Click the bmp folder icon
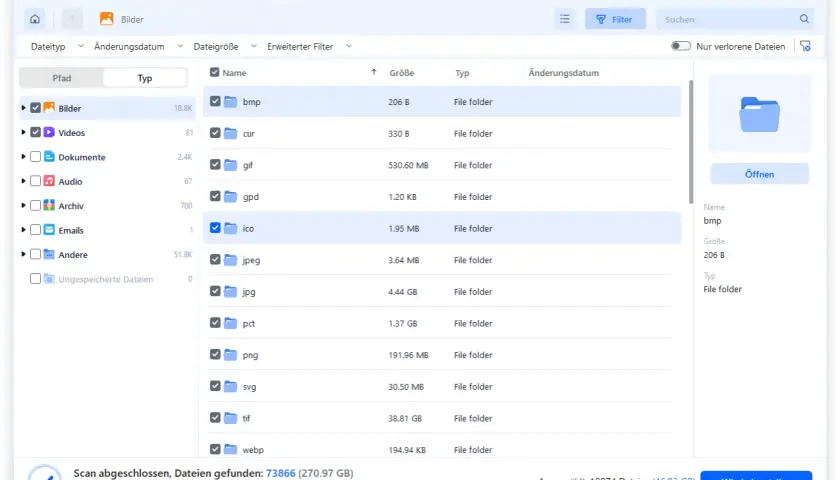Screen dimensions: 840x480 point(230,101)
